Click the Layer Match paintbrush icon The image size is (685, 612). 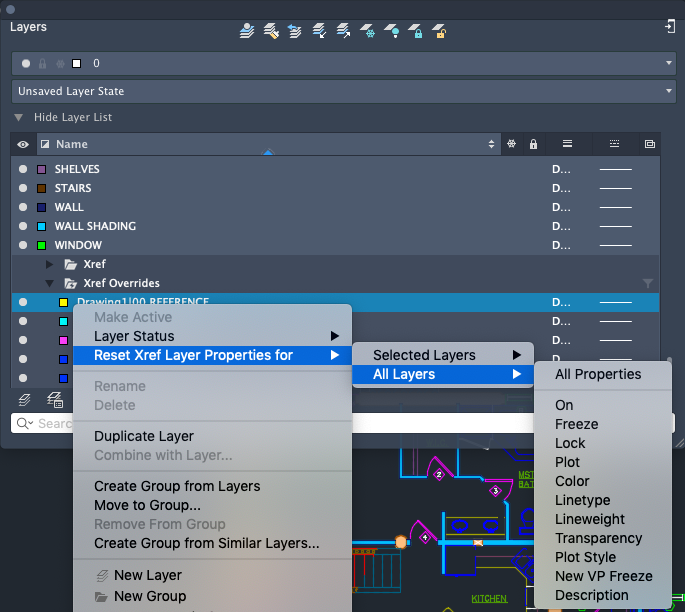[x=271, y=31]
